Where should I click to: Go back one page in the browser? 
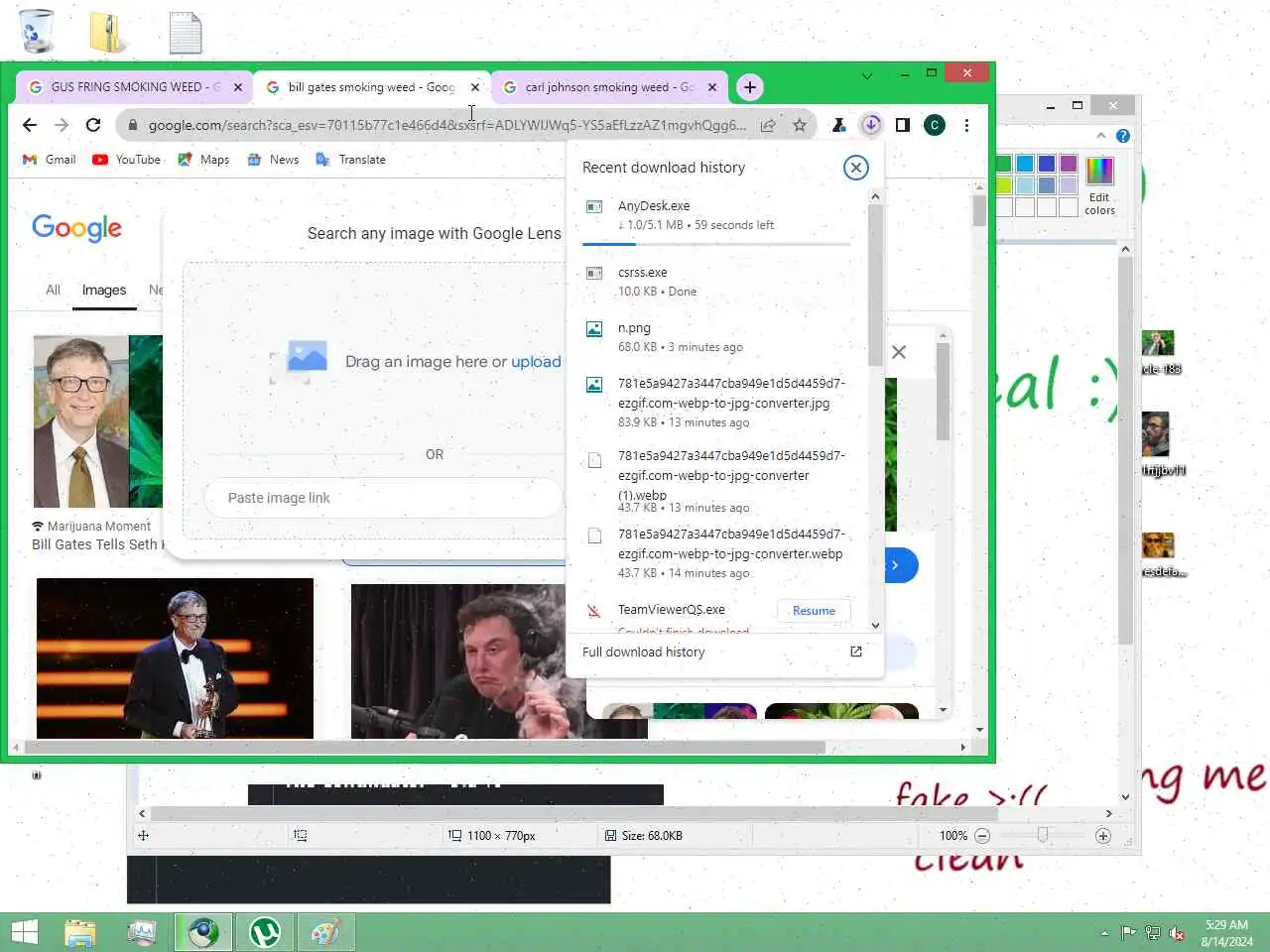coord(30,125)
